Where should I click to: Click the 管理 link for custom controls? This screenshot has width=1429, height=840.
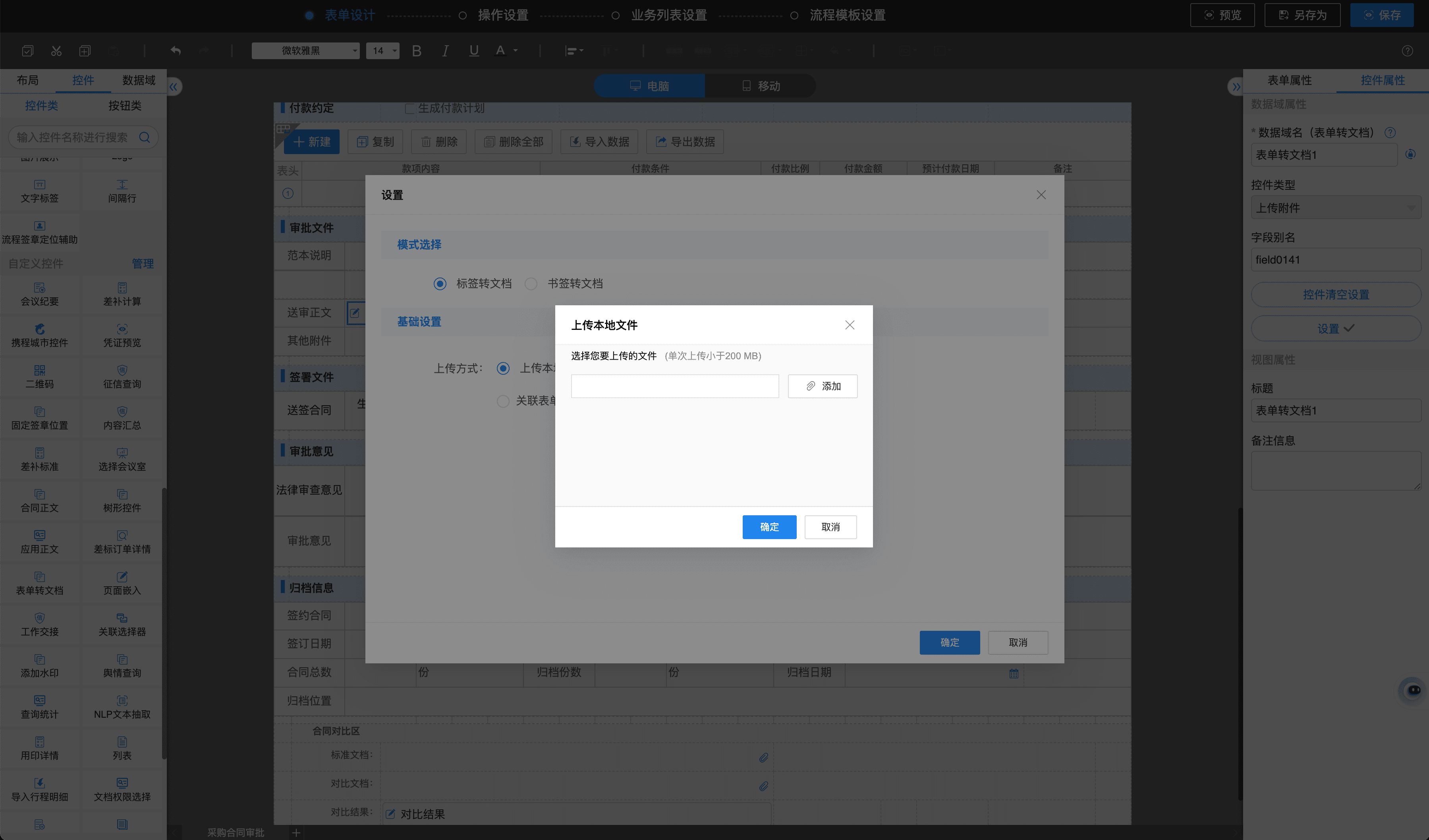(142, 264)
